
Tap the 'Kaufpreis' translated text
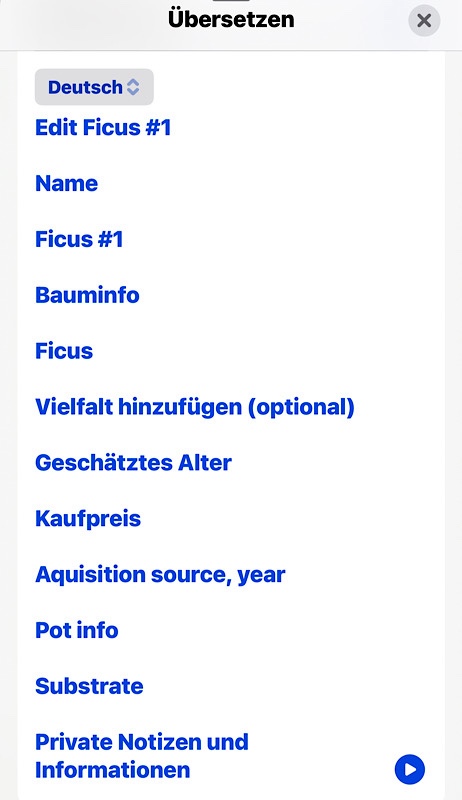pyautogui.click(x=88, y=518)
